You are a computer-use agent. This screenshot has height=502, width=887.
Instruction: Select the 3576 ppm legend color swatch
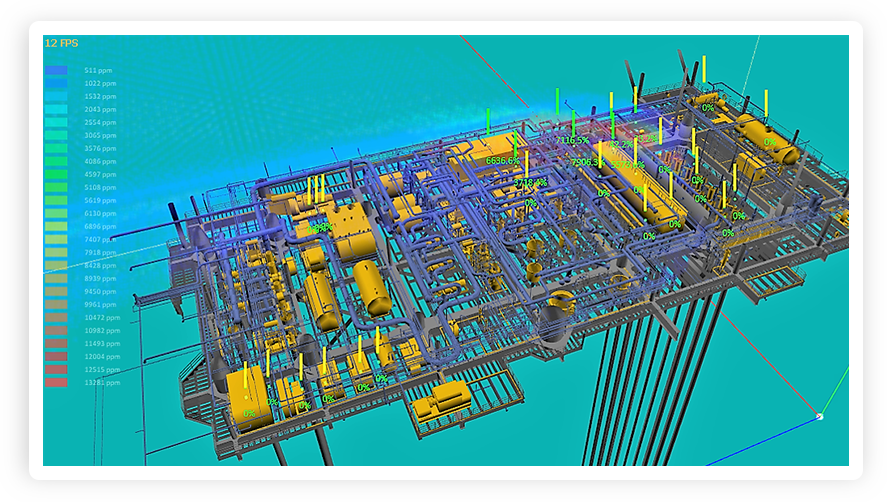pyautogui.click(x=56, y=148)
